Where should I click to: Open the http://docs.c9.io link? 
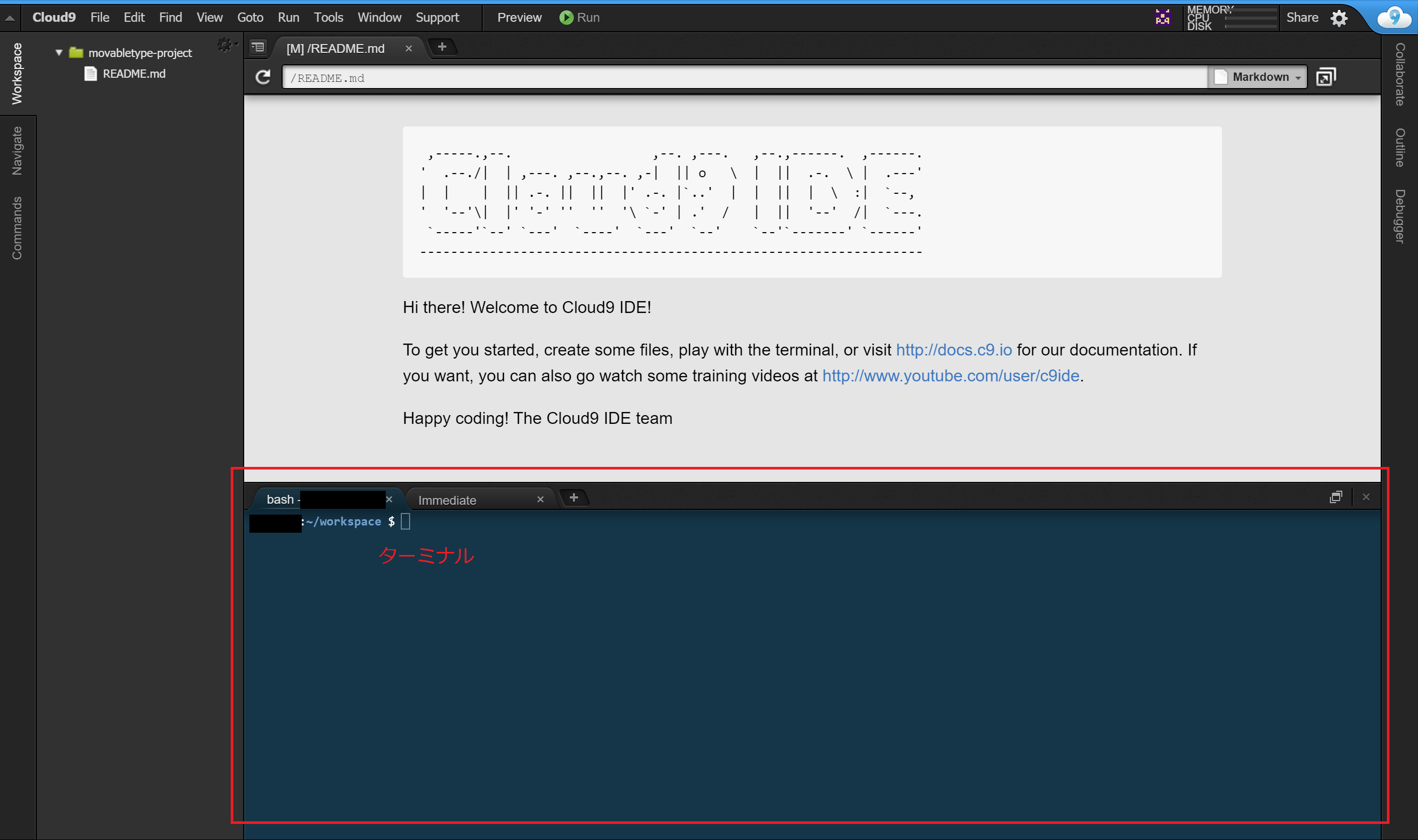(953, 350)
